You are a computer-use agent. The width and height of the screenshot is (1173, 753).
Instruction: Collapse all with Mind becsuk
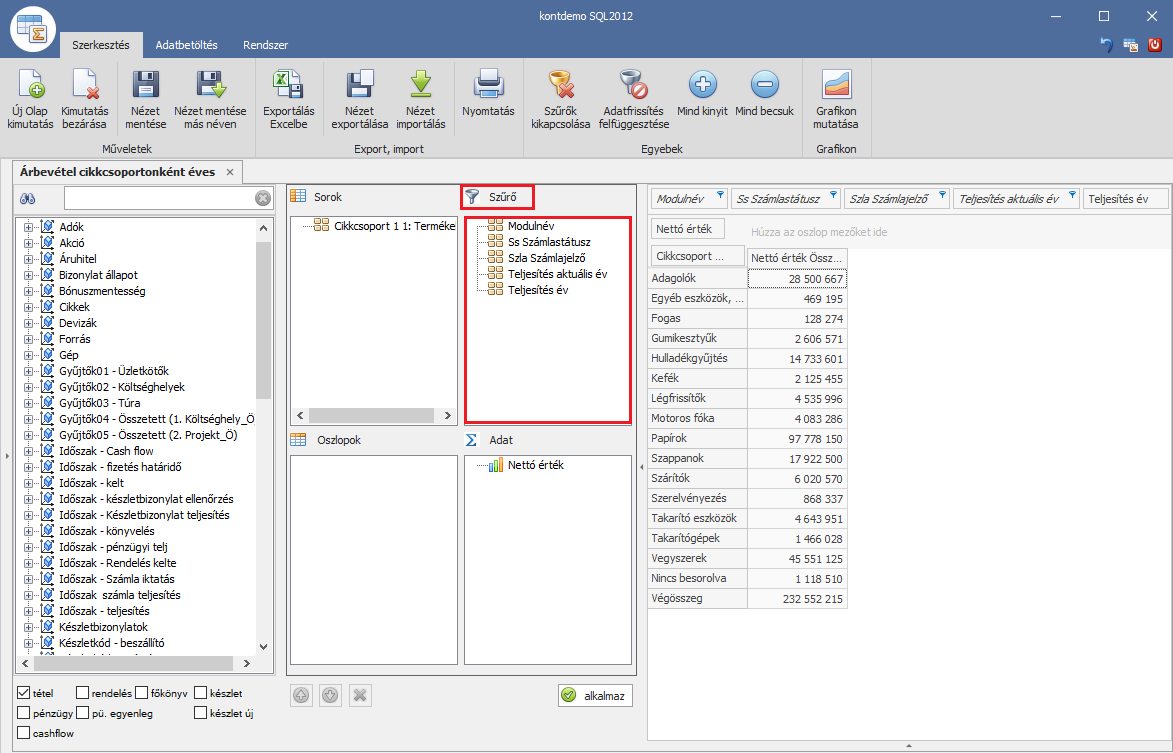coord(764,86)
